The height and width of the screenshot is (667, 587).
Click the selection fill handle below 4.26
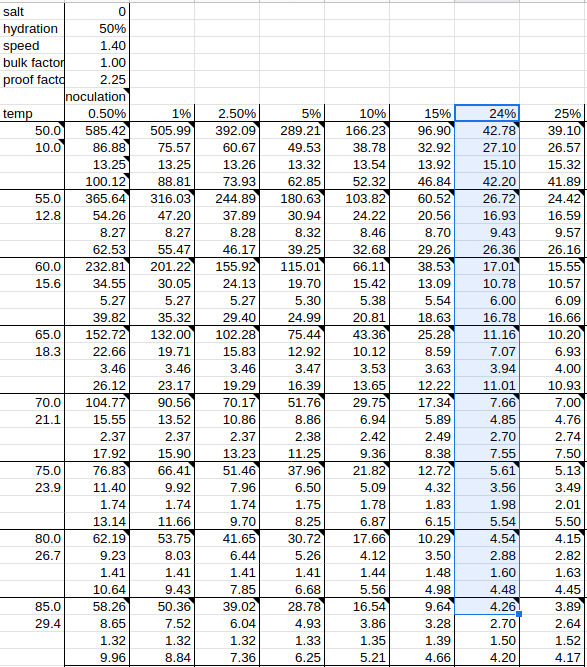[519, 614]
